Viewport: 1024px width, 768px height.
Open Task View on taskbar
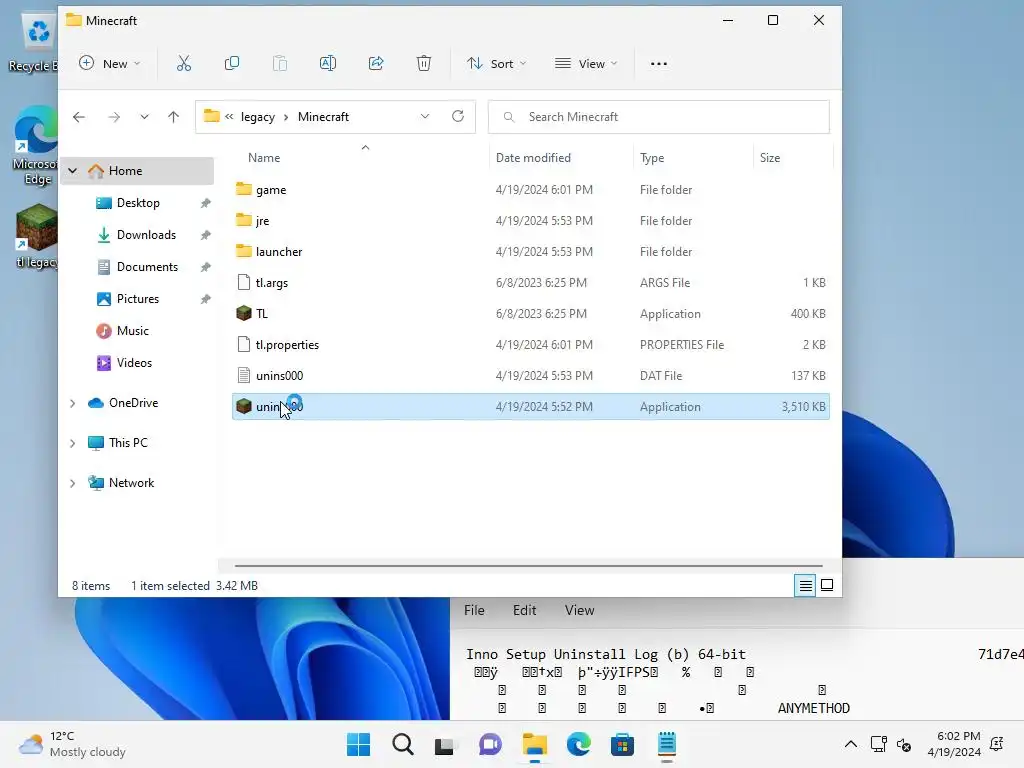pos(445,744)
